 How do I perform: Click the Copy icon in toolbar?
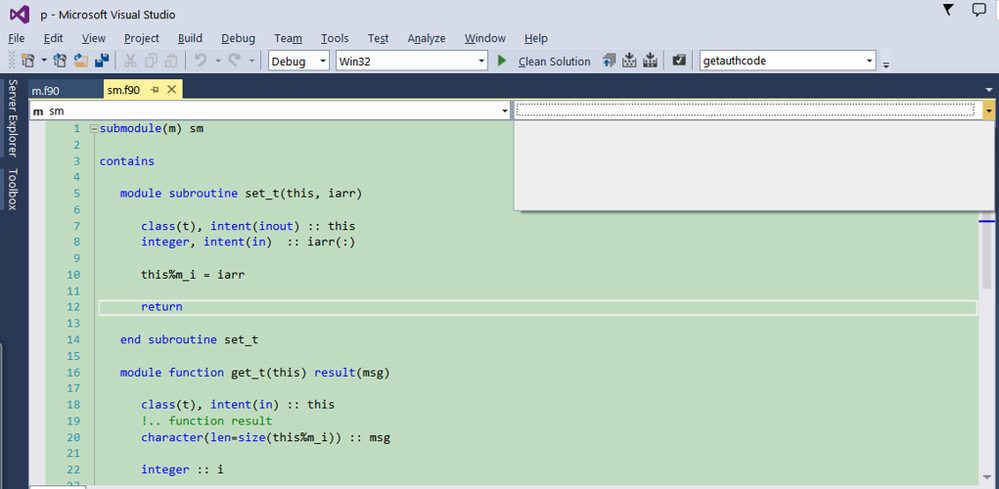[151, 60]
